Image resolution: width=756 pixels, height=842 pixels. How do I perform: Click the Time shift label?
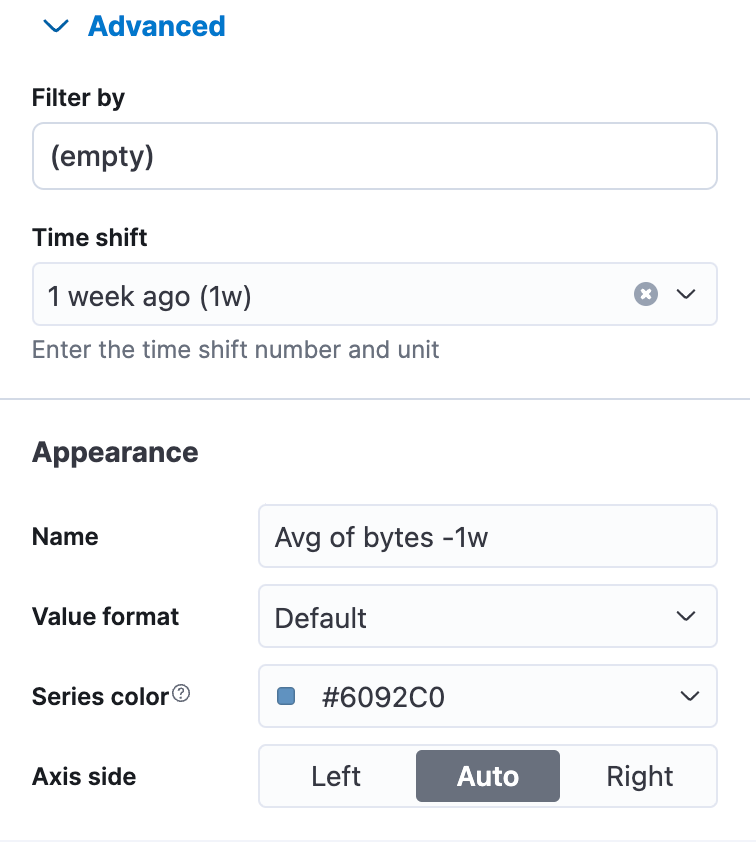[90, 237]
